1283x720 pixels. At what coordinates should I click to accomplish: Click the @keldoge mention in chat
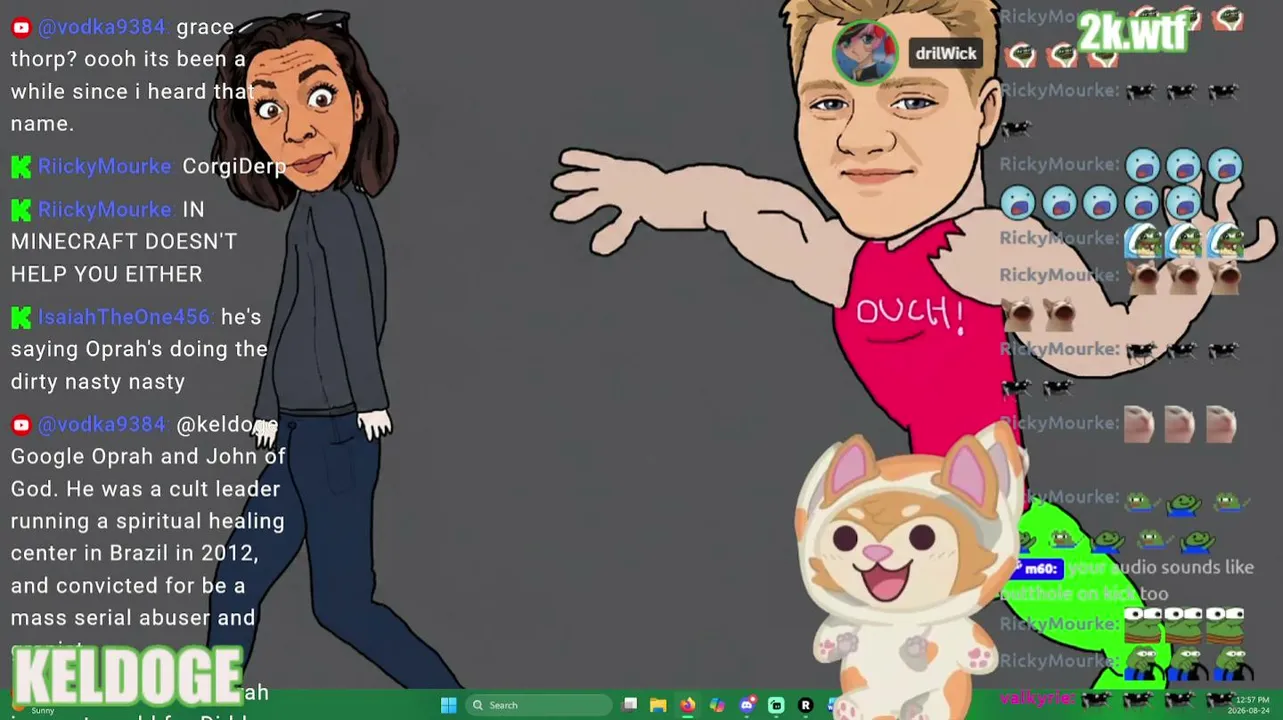[x=225, y=425]
